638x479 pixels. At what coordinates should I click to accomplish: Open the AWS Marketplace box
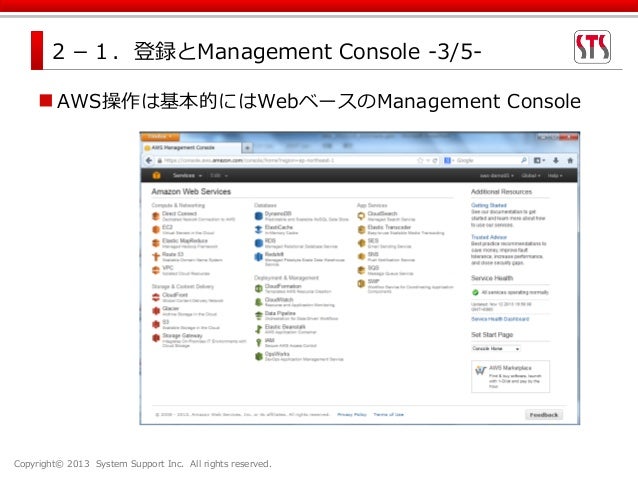point(510,376)
